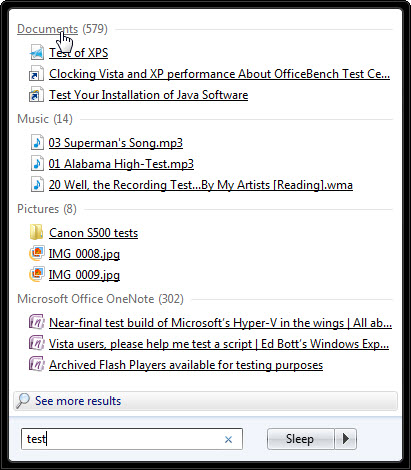
Task: Click the OneNote icon beside Archived Flash Players
Action: (x=36, y=364)
